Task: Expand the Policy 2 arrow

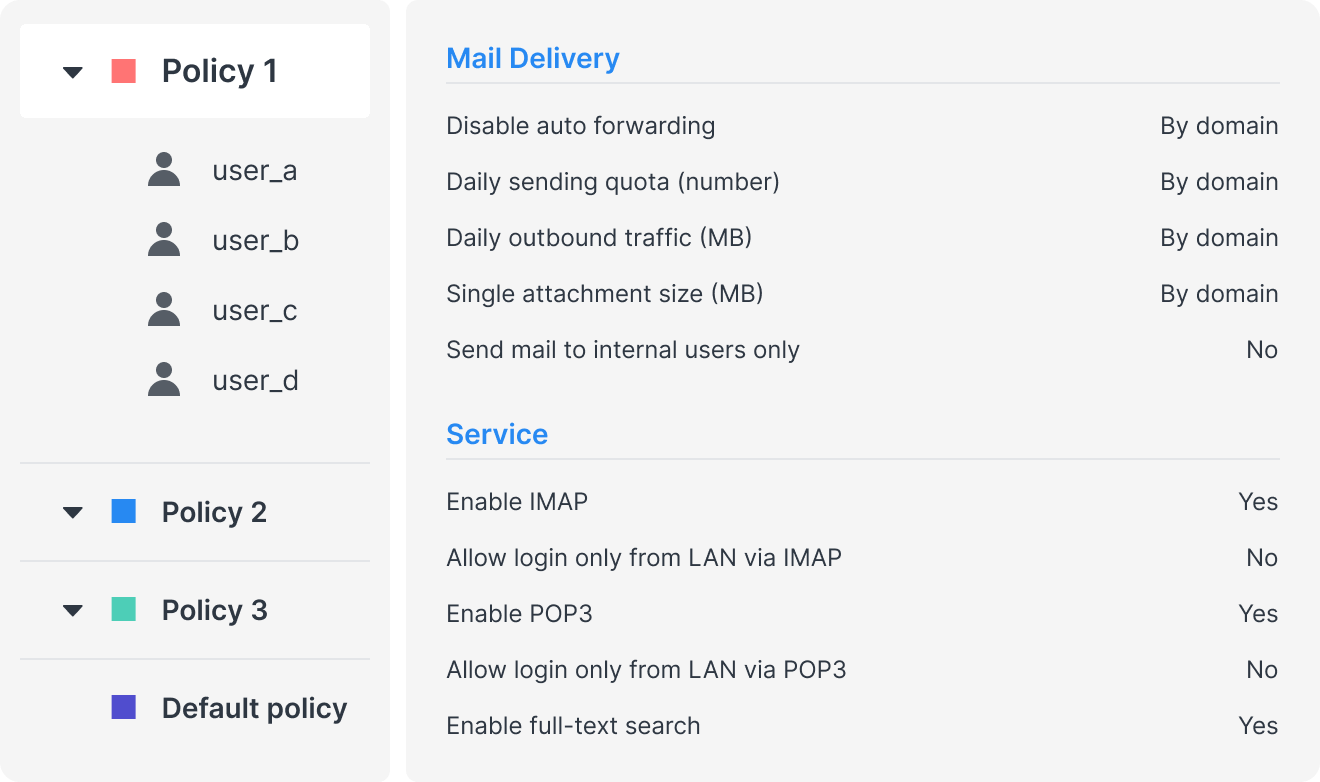Action: [73, 513]
